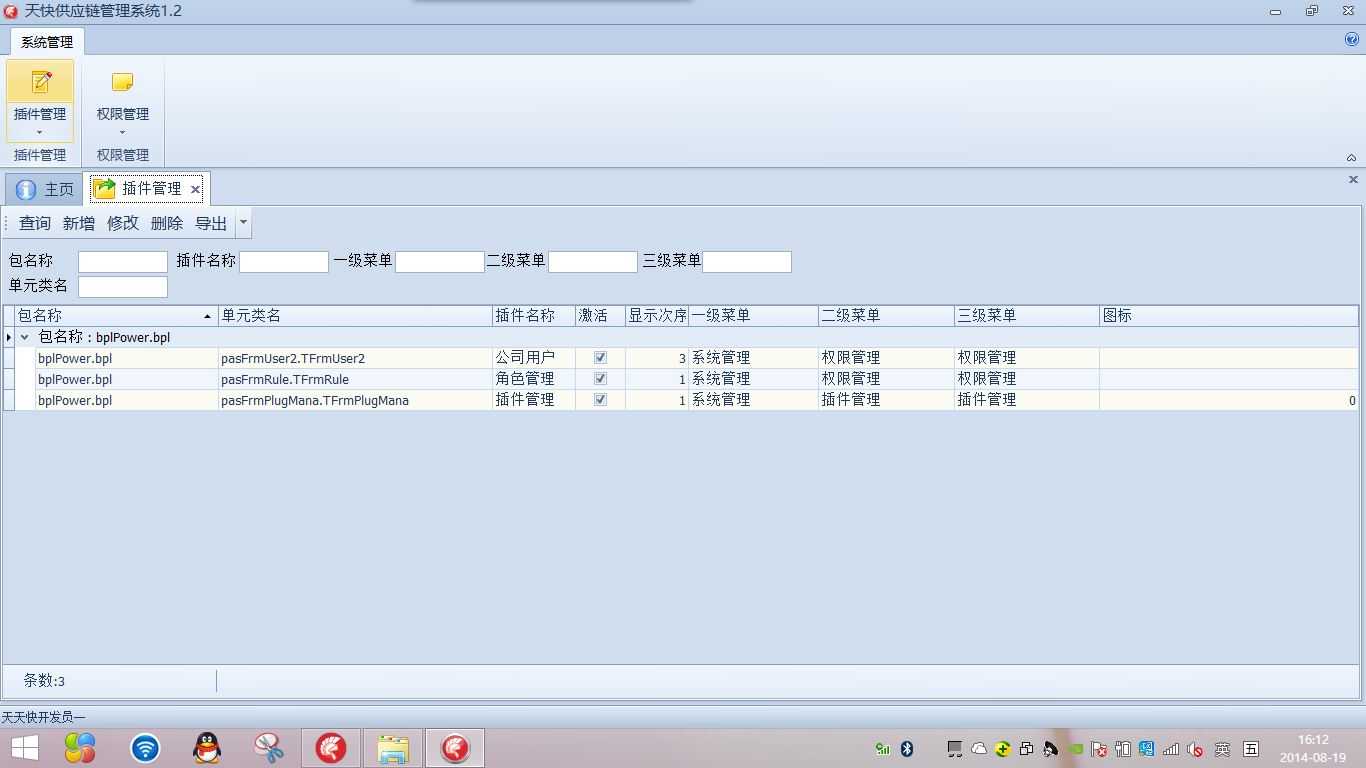Click the 包名称 filter input field
The image size is (1366, 768).
pos(123,262)
